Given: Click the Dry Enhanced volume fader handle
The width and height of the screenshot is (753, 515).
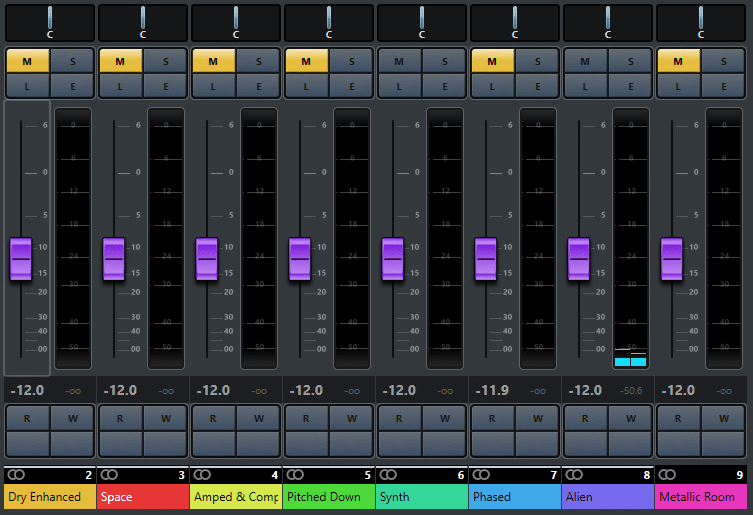Looking at the screenshot, I should [x=21, y=259].
